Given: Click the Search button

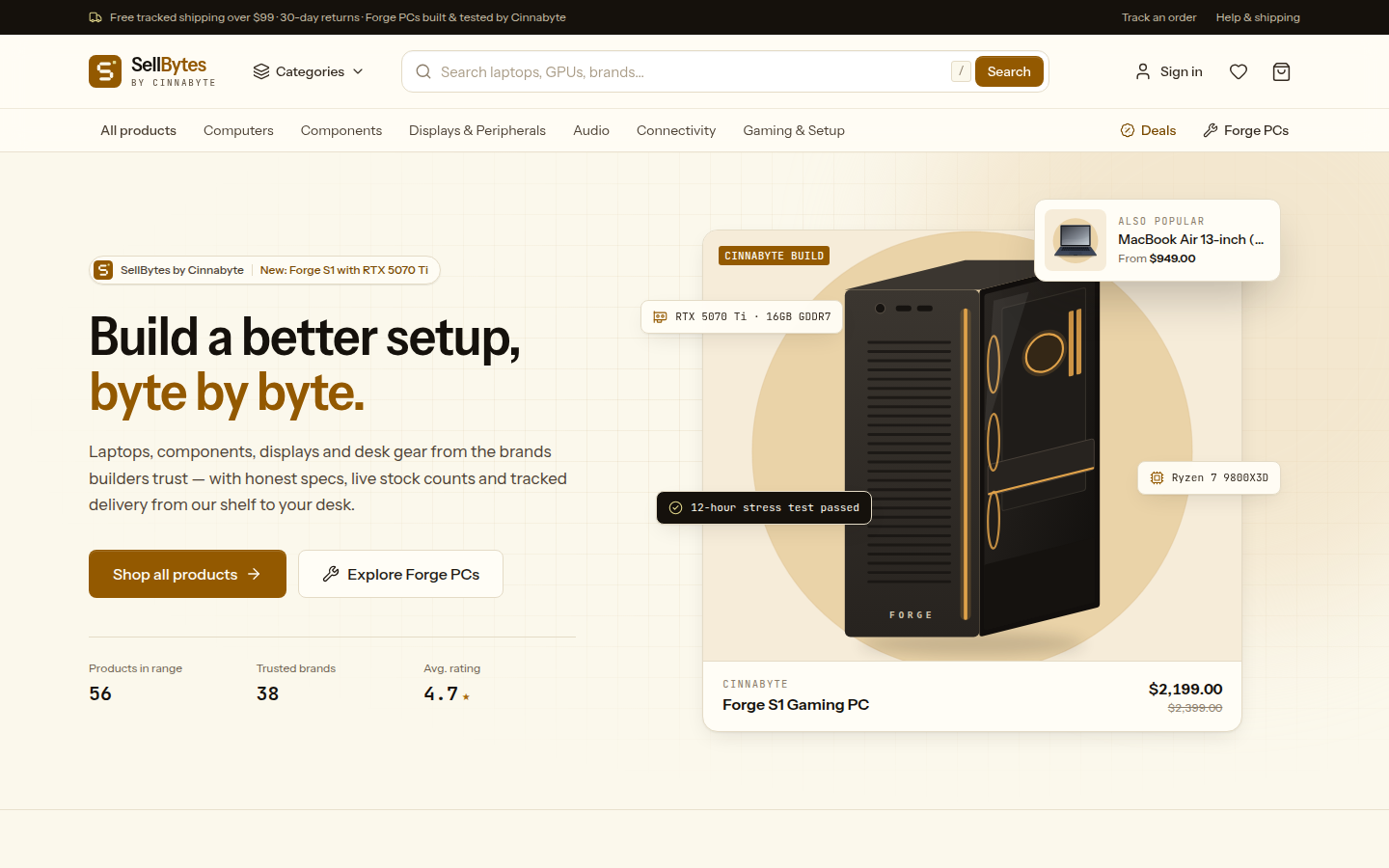Looking at the screenshot, I should 1009,71.
